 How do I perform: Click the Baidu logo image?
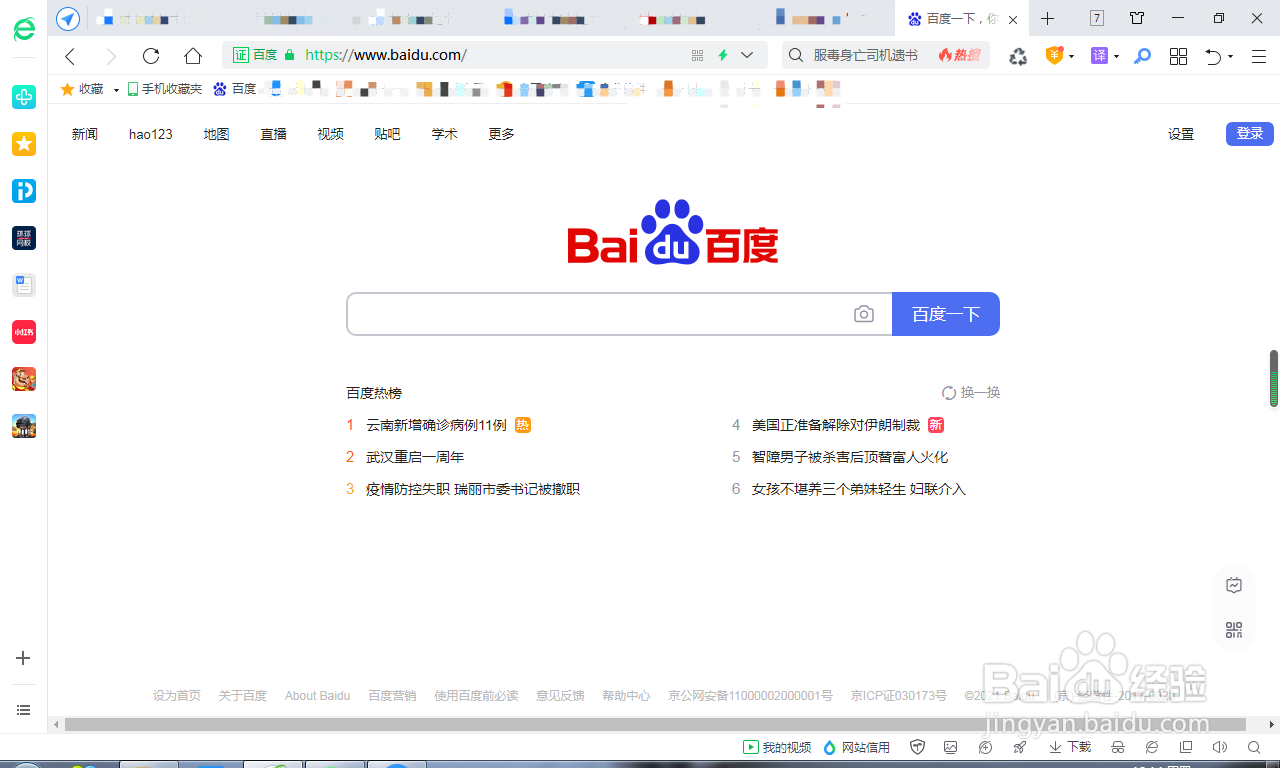[673, 232]
